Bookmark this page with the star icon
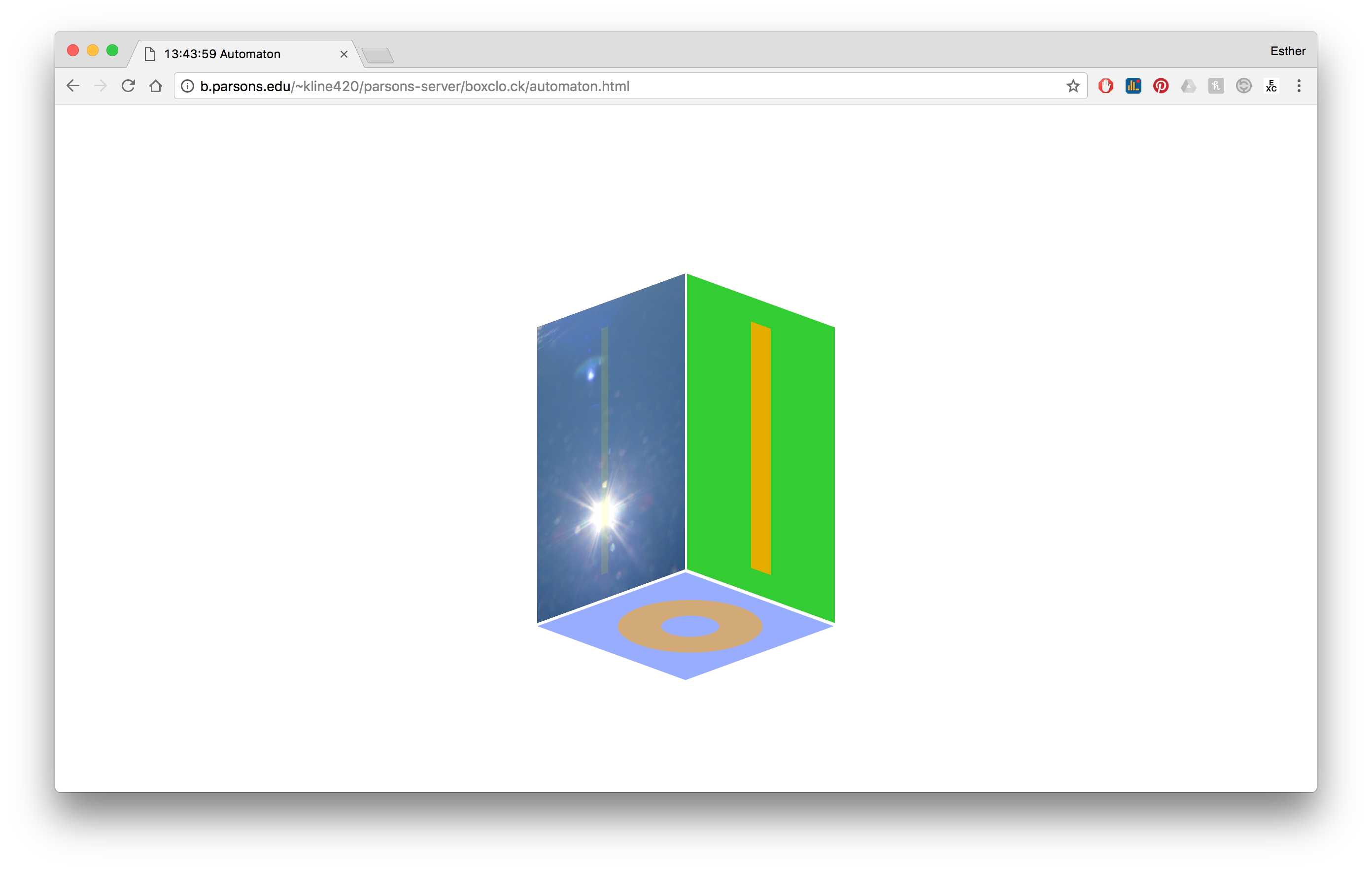The height and width of the screenshot is (871, 1372). pos(1073,86)
